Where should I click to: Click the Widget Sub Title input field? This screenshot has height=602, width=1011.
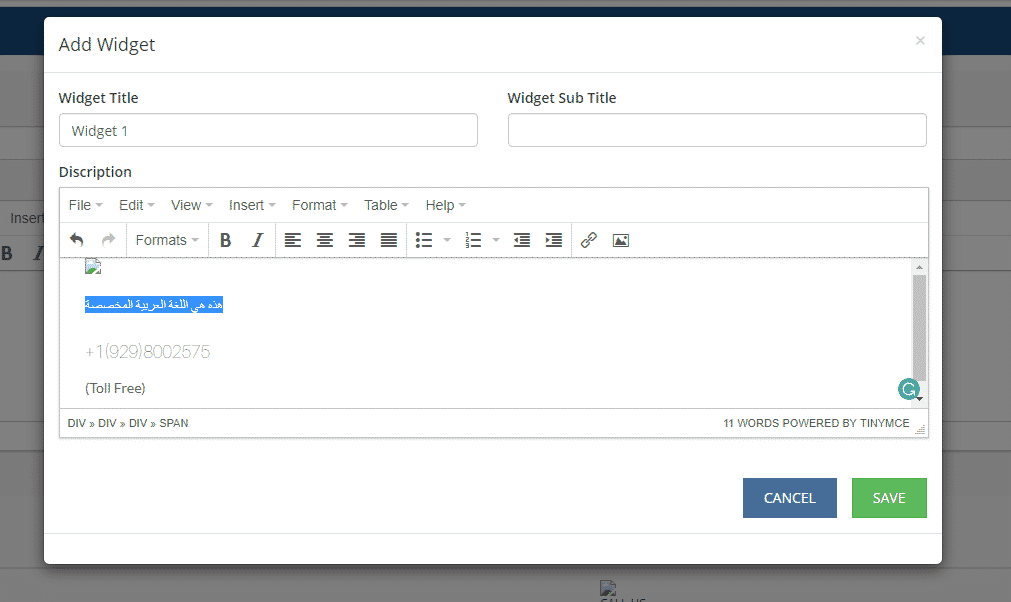pos(717,130)
